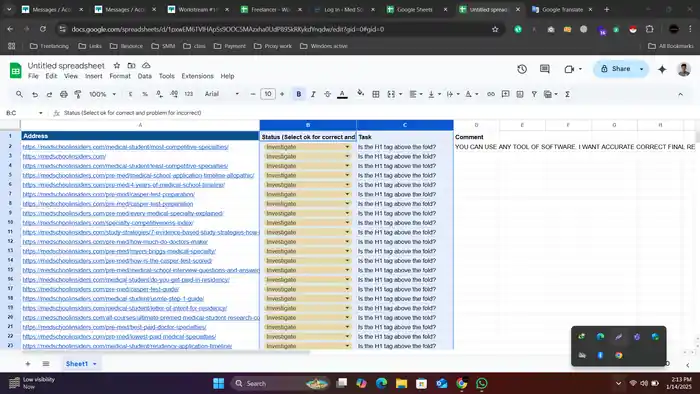Click the functions sigma icon

click(x=567, y=94)
